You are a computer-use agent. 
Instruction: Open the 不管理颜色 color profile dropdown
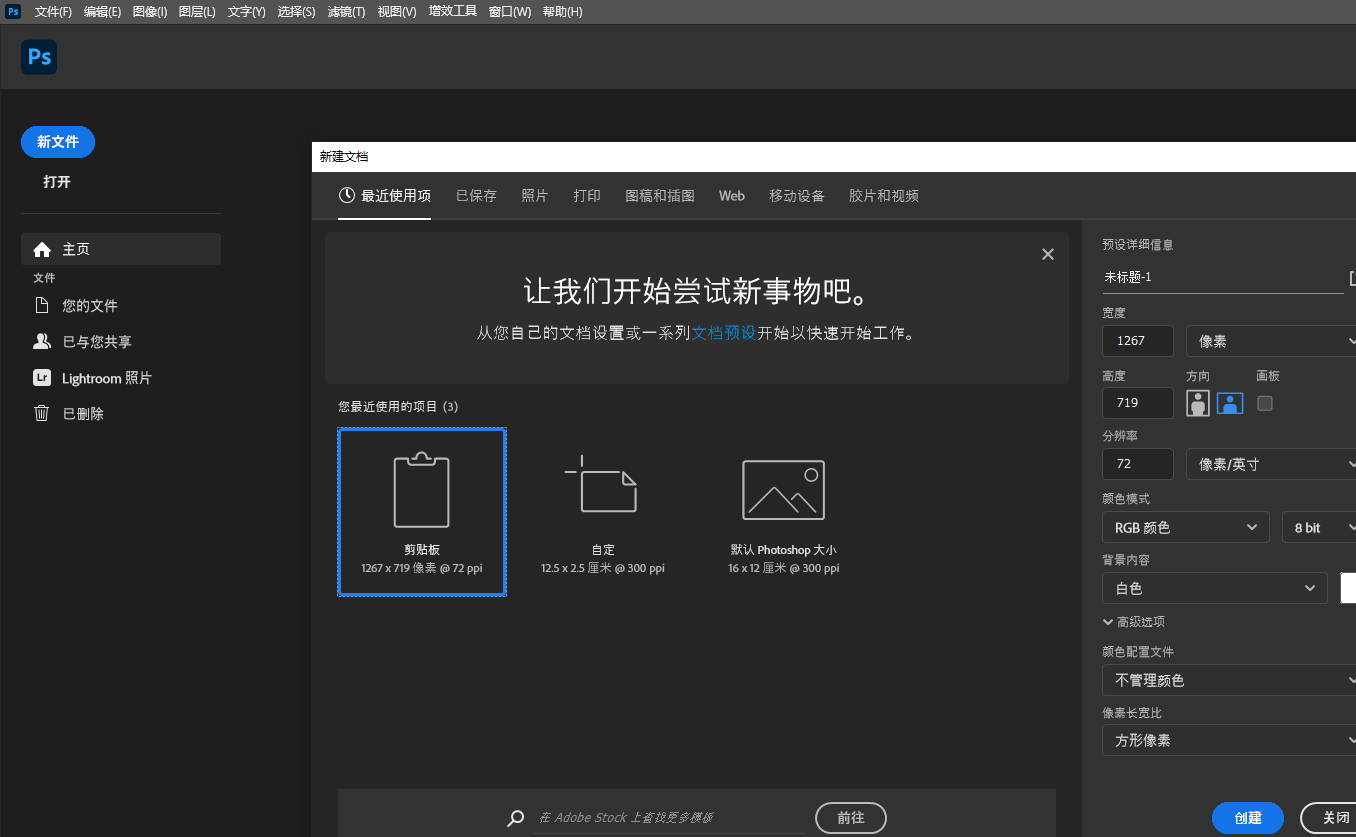pos(1229,680)
